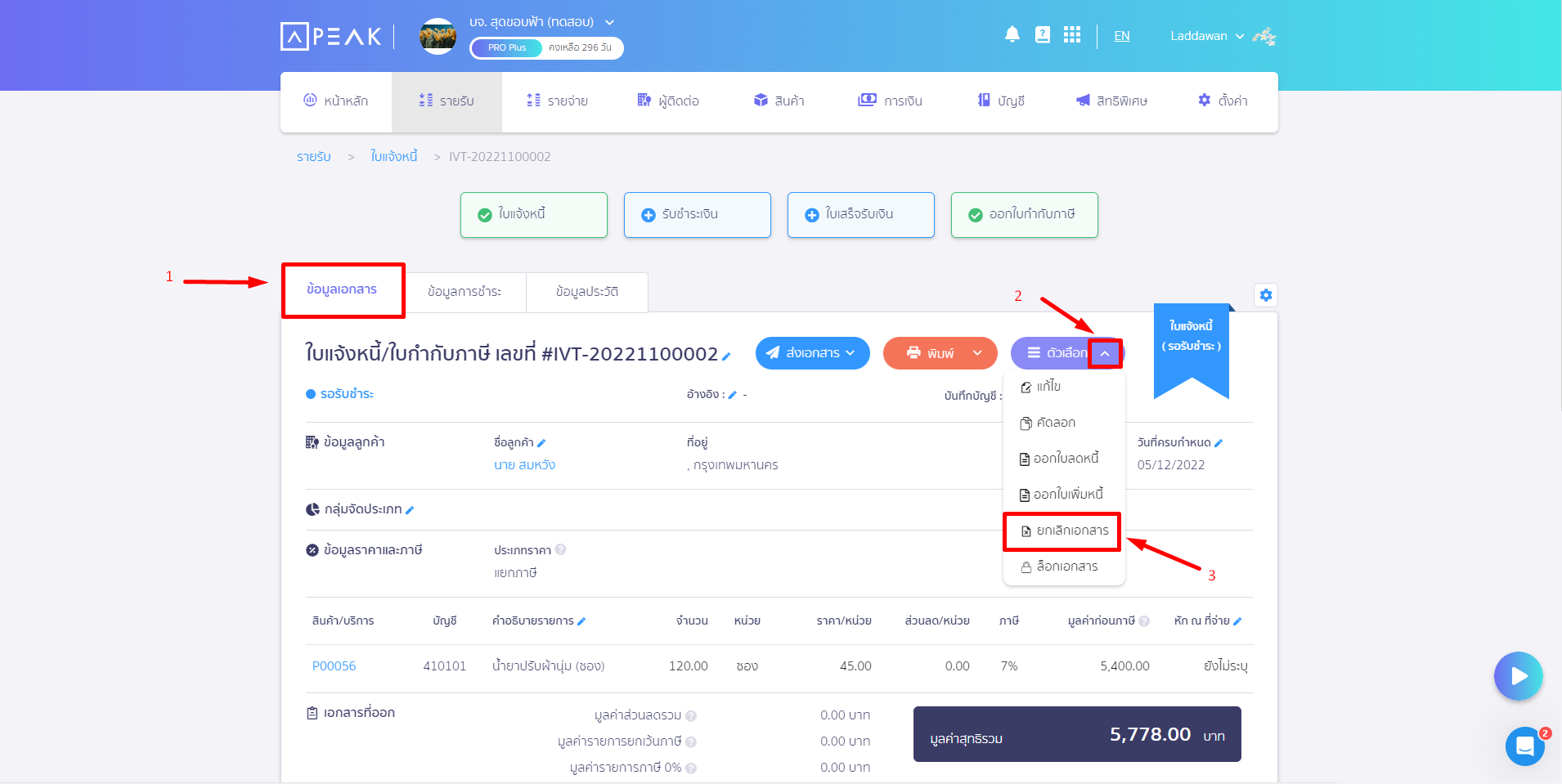1562x784 pixels.
Task: Click the มูลค่าส่วนลดรวม help icon
Action: (691, 716)
